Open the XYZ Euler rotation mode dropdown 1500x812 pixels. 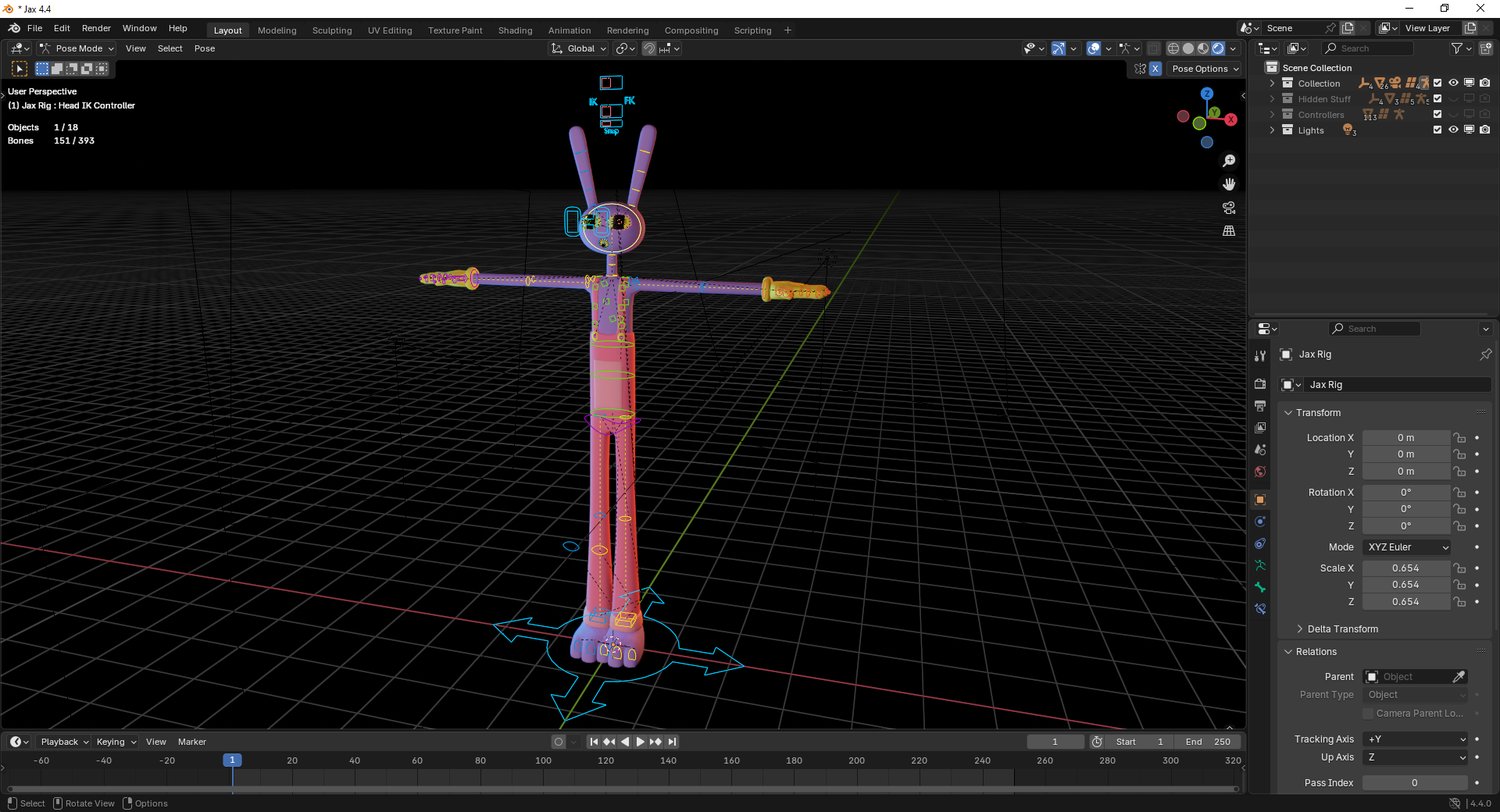click(x=1406, y=548)
